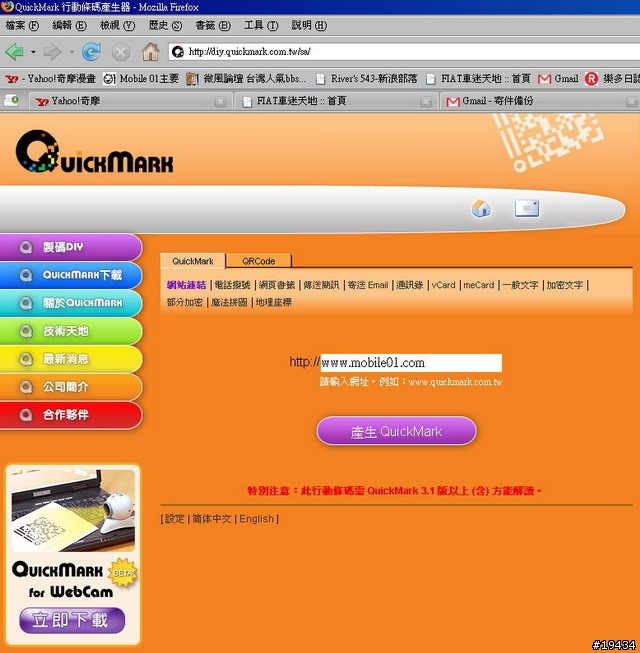
Task: Switch language to English
Action: click(x=256, y=519)
